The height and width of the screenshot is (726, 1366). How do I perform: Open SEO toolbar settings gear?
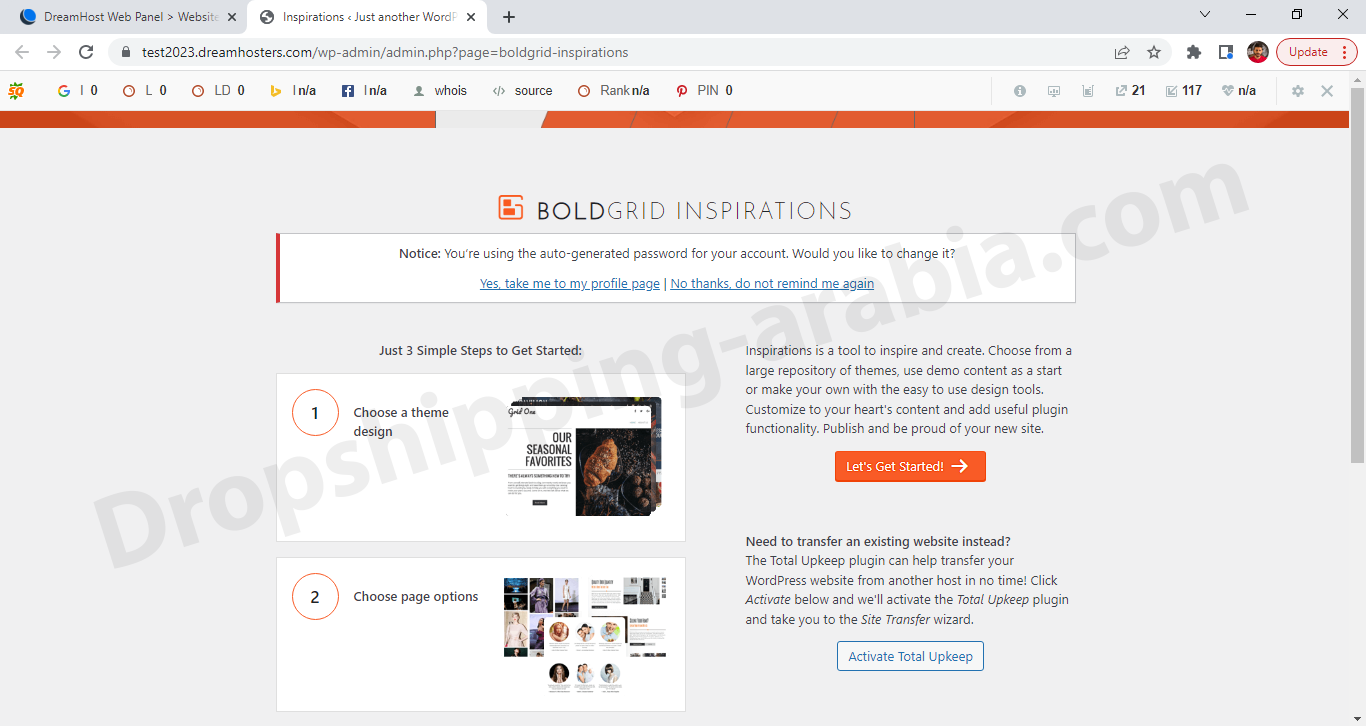click(x=1298, y=91)
